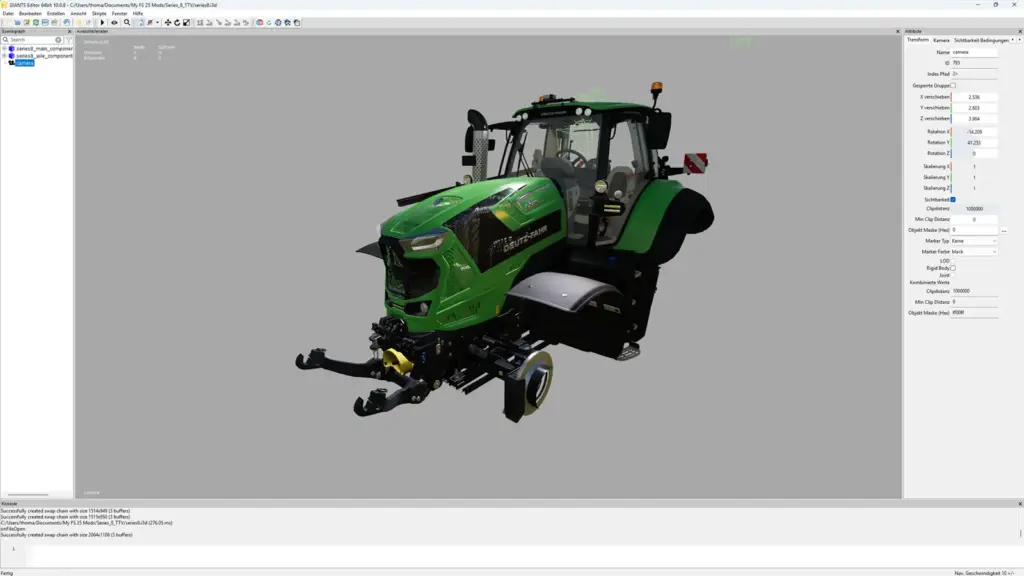This screenshot has width=1024, height=576.
Task: Clear the Scenegraph search with the X icon
Action: click(x=58, y=40)
